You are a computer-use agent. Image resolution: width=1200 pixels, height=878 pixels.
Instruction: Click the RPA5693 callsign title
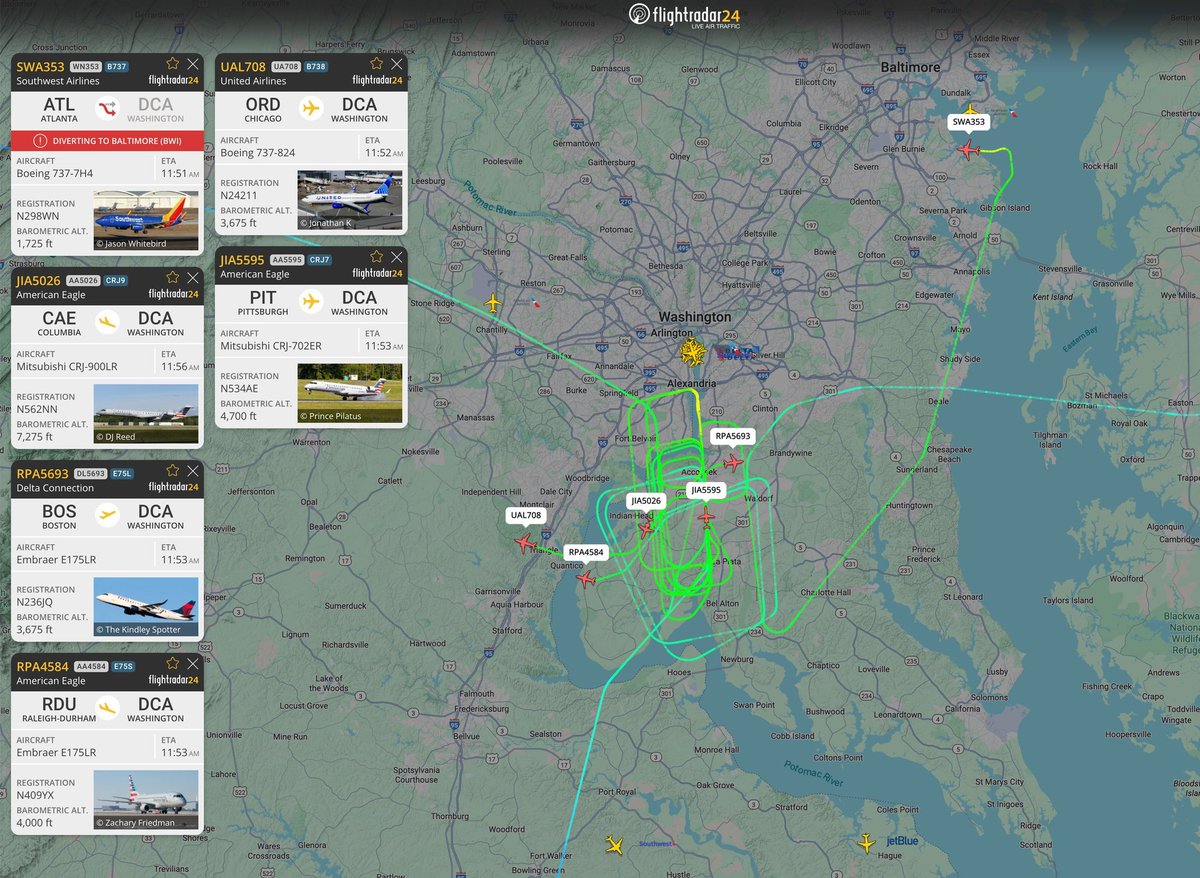(42, 474)
